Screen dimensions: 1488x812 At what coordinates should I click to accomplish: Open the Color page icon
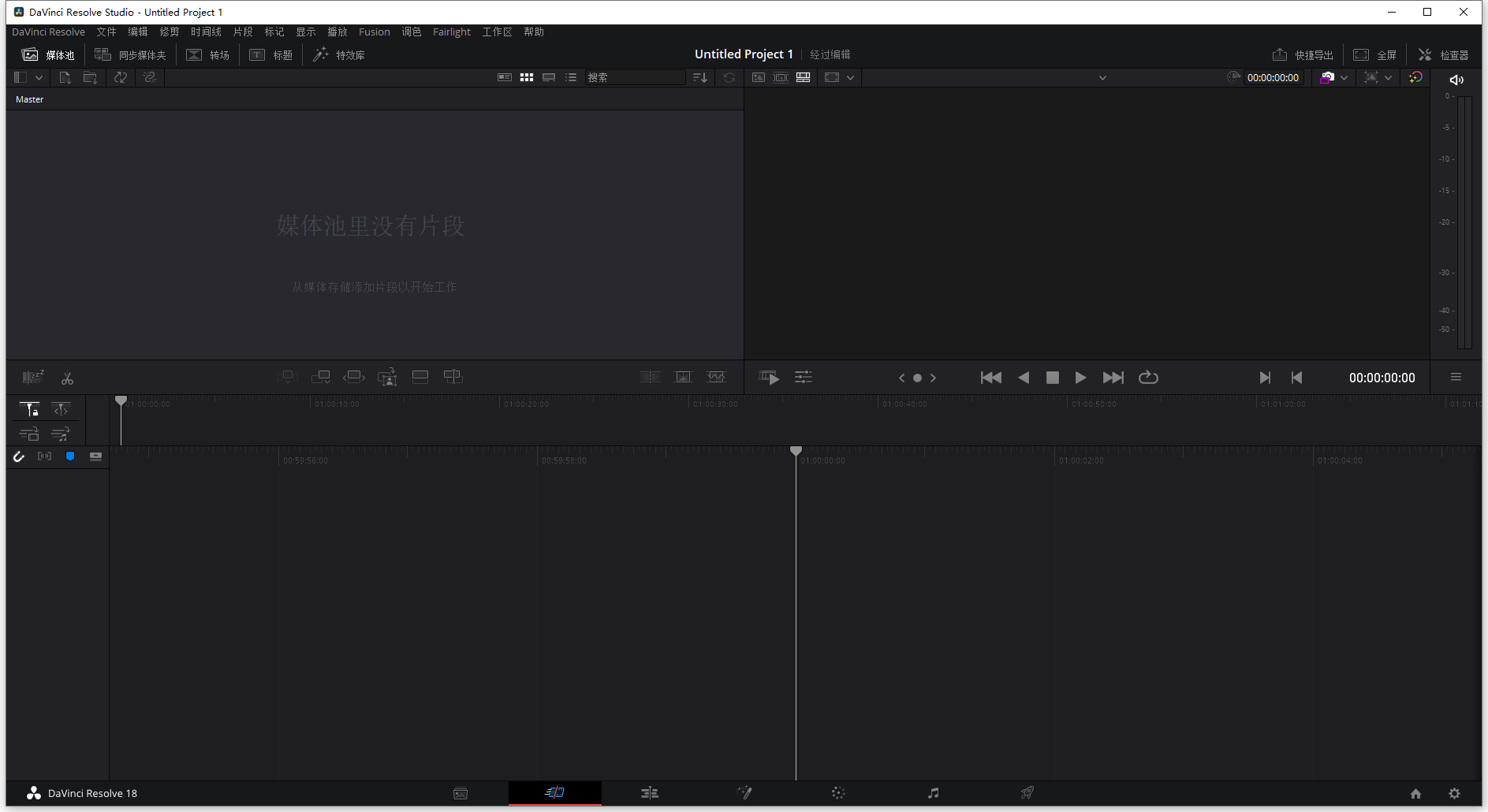[838, 793]
